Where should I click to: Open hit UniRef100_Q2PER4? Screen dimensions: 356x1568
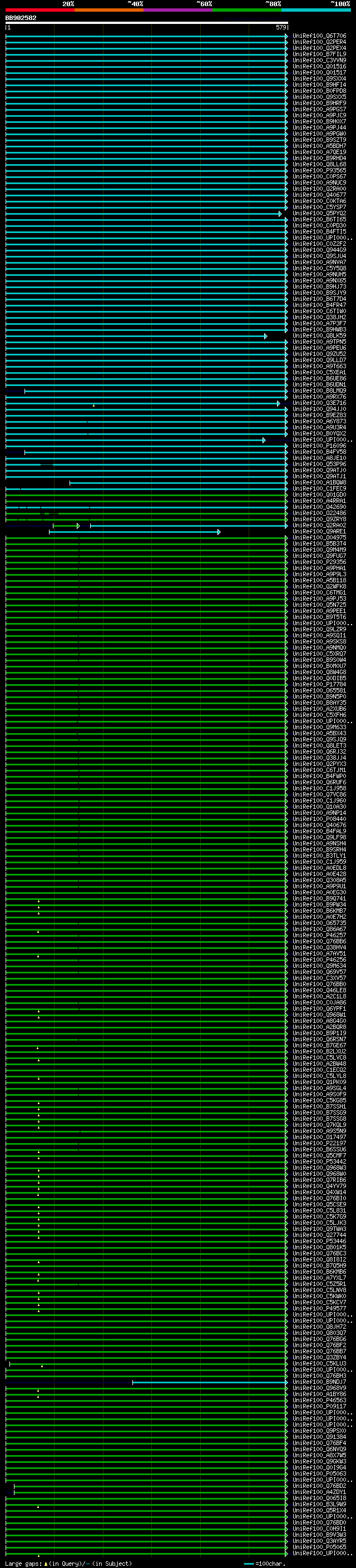pos(319,42)
